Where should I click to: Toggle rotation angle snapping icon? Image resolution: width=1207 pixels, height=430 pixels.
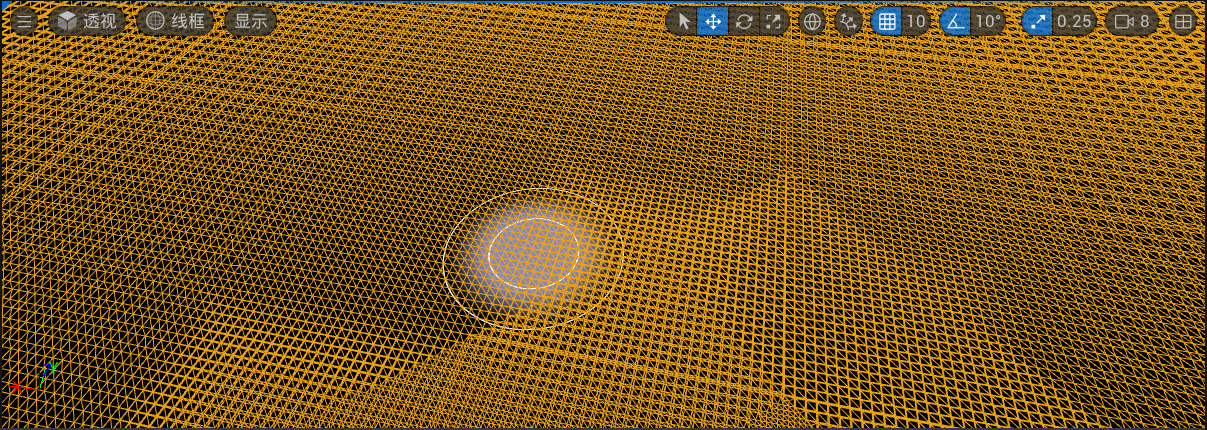tap(955, 21)
